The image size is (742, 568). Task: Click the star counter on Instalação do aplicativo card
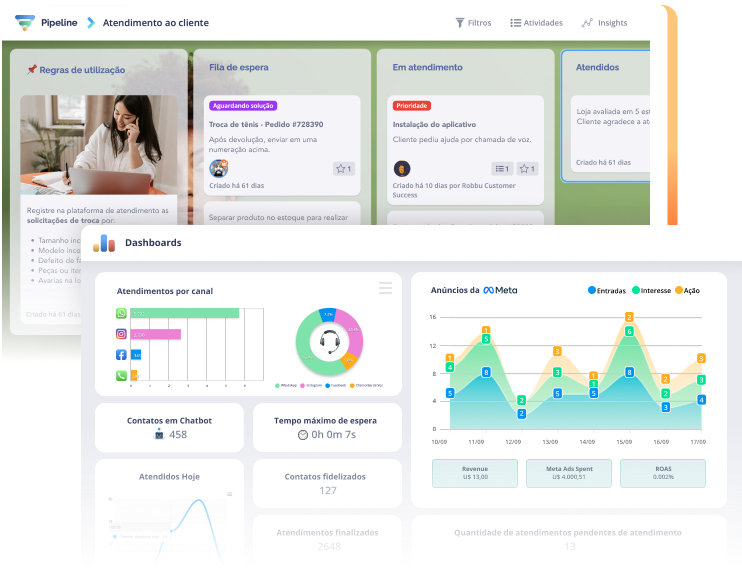click(x=528, y=169)
